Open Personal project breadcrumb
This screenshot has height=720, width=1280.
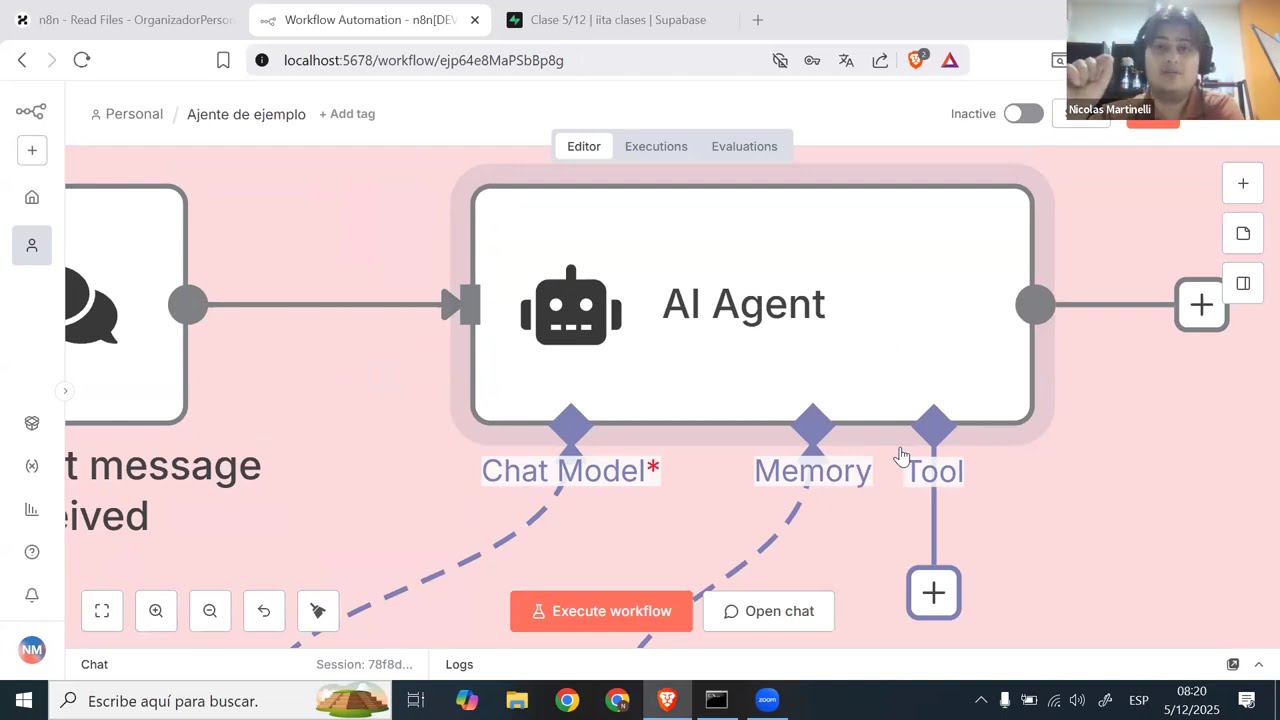[x=127, y=114]
